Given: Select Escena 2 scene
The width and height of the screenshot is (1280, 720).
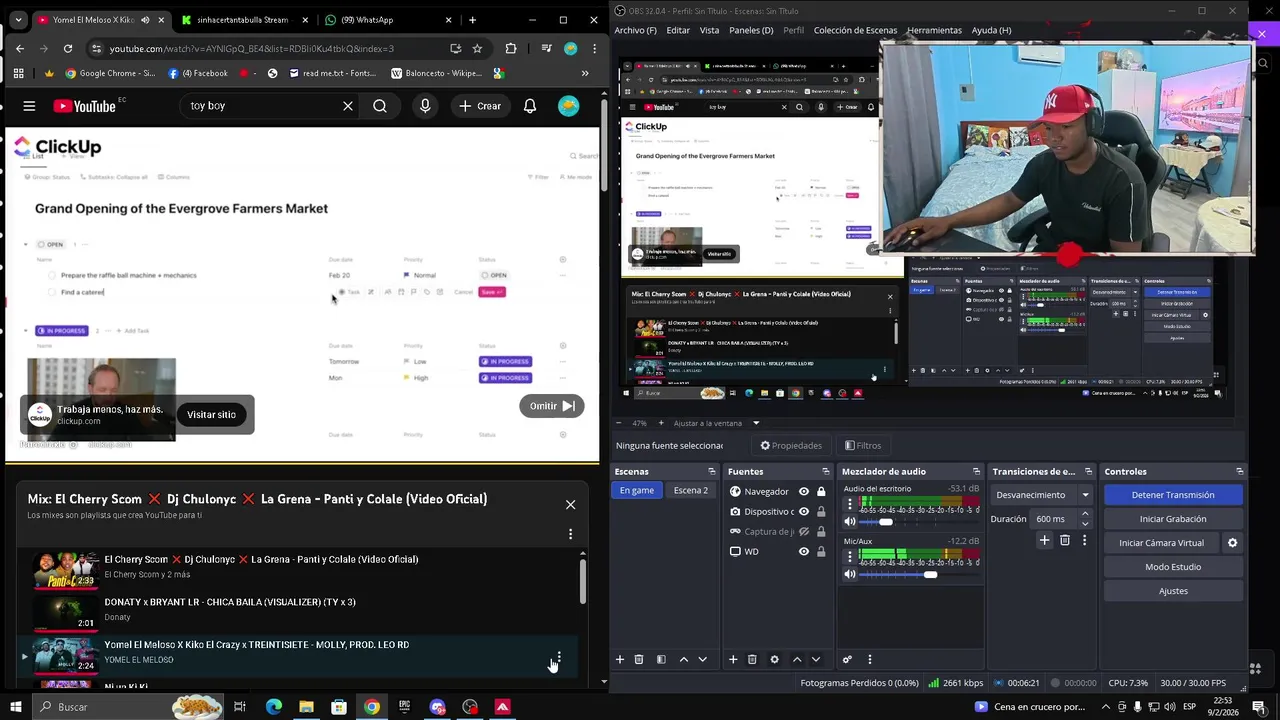Looking at the screenshot, I should pos(690,491).
